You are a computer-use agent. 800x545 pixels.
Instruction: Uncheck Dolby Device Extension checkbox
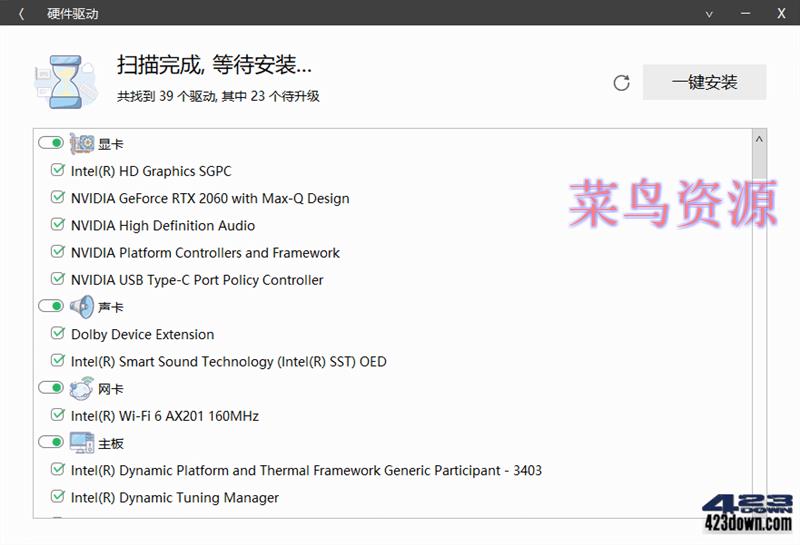click(x=58, y=333)
